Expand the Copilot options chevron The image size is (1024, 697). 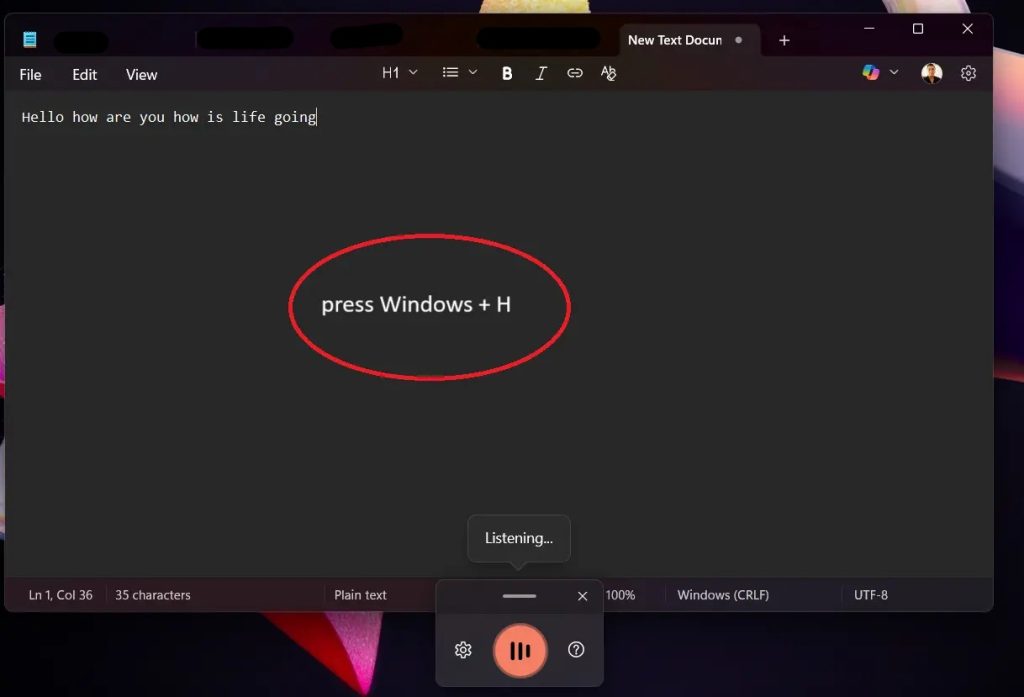click(x=893, y=72)
